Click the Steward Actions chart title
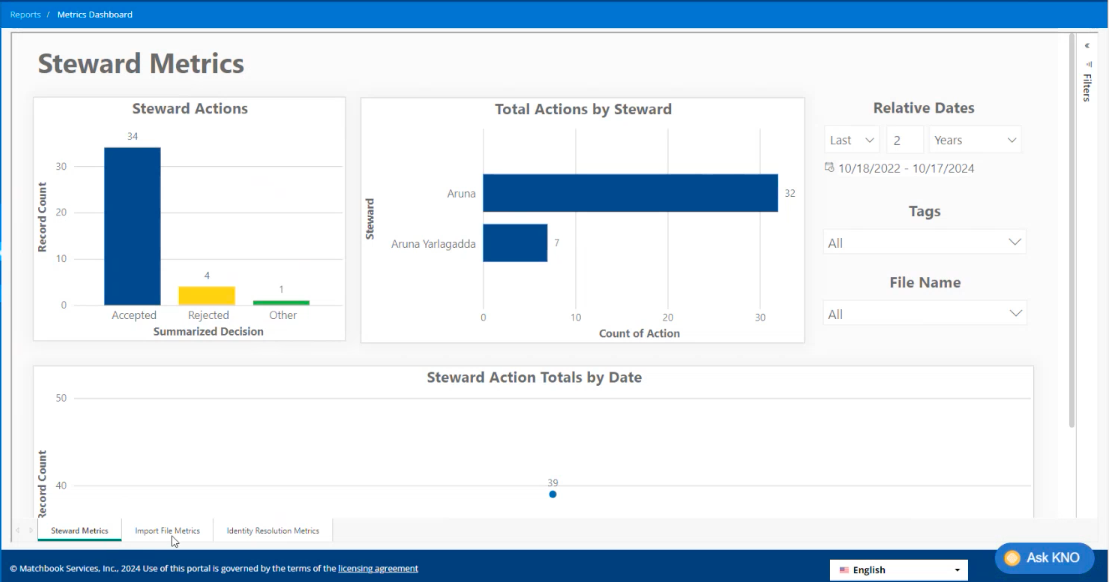 tap(190, 108)
